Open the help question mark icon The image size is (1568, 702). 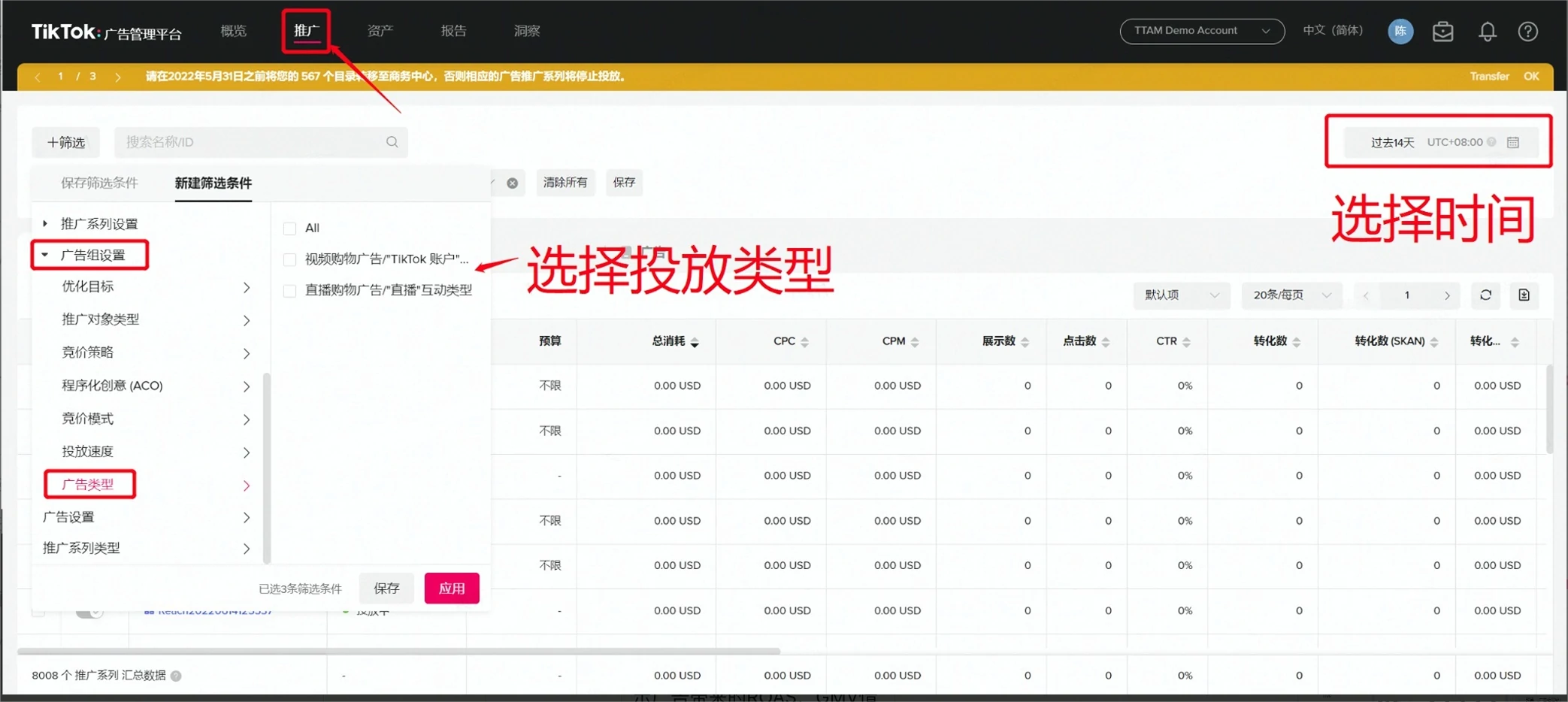1527,32
